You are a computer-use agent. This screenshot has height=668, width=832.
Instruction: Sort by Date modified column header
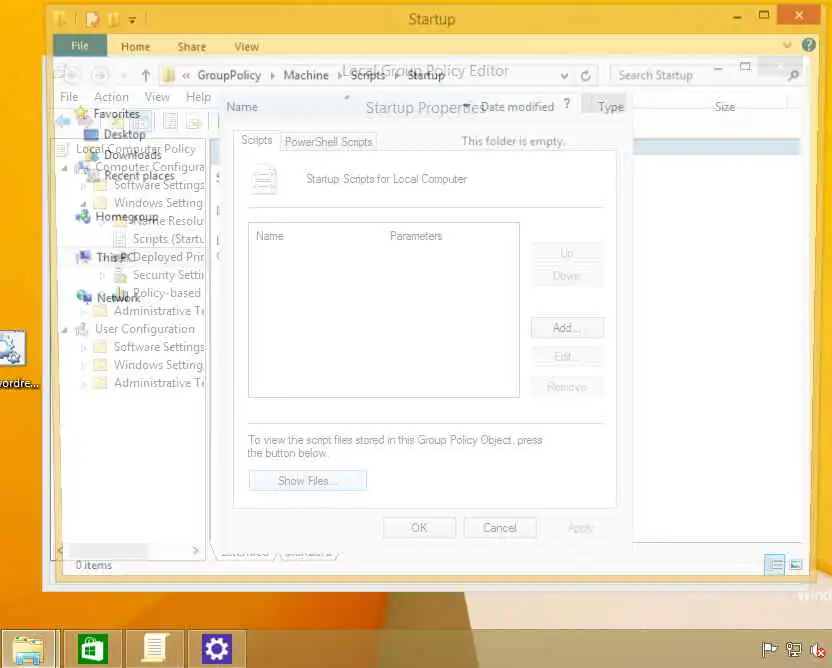[517, 107]
